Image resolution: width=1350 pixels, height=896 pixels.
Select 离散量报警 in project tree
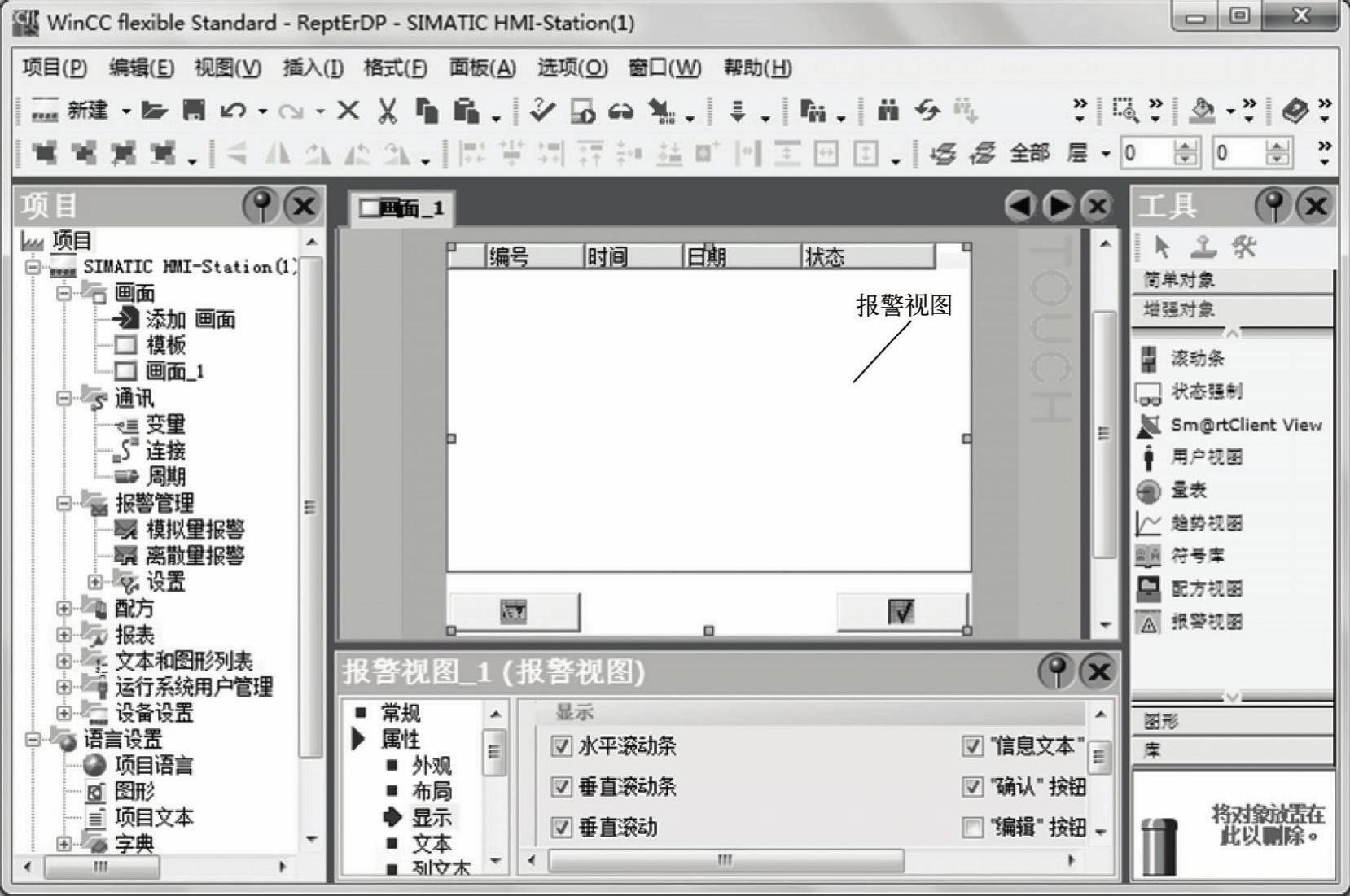[195, 556]
